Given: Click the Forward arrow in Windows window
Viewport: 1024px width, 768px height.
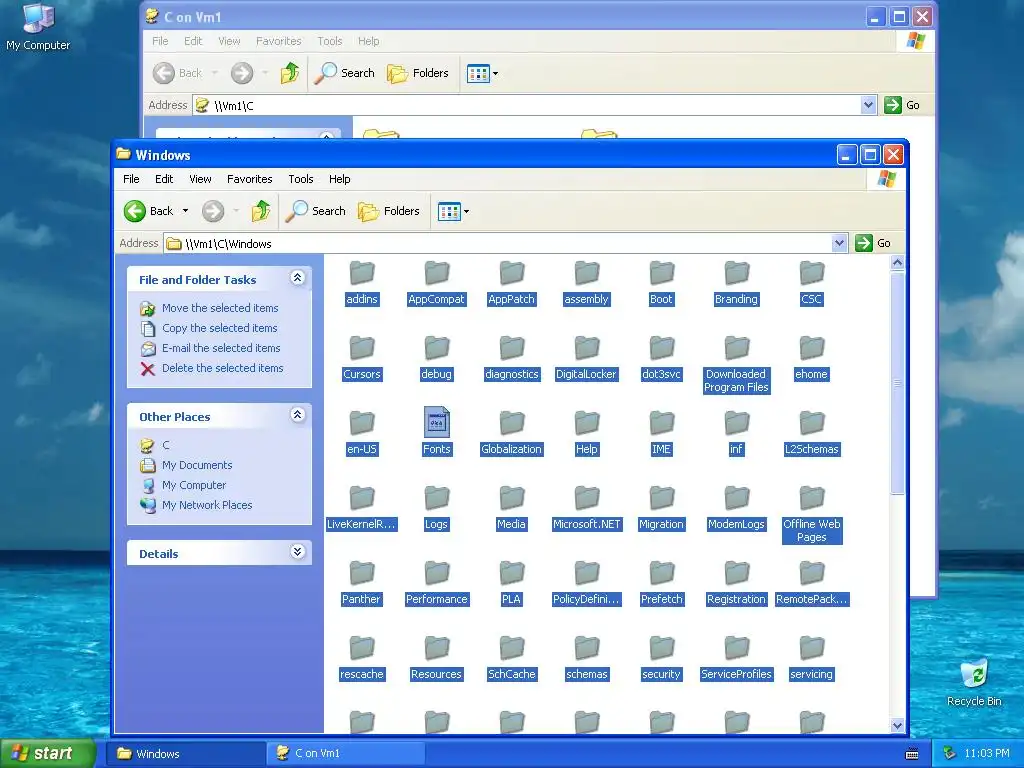Looking at the screenshot, I should (213, 211).
